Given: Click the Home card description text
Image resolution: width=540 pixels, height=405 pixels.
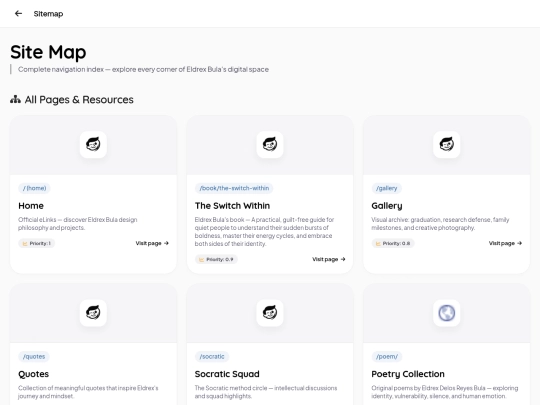Looking at the screenshot, I should tap(78, 224).
